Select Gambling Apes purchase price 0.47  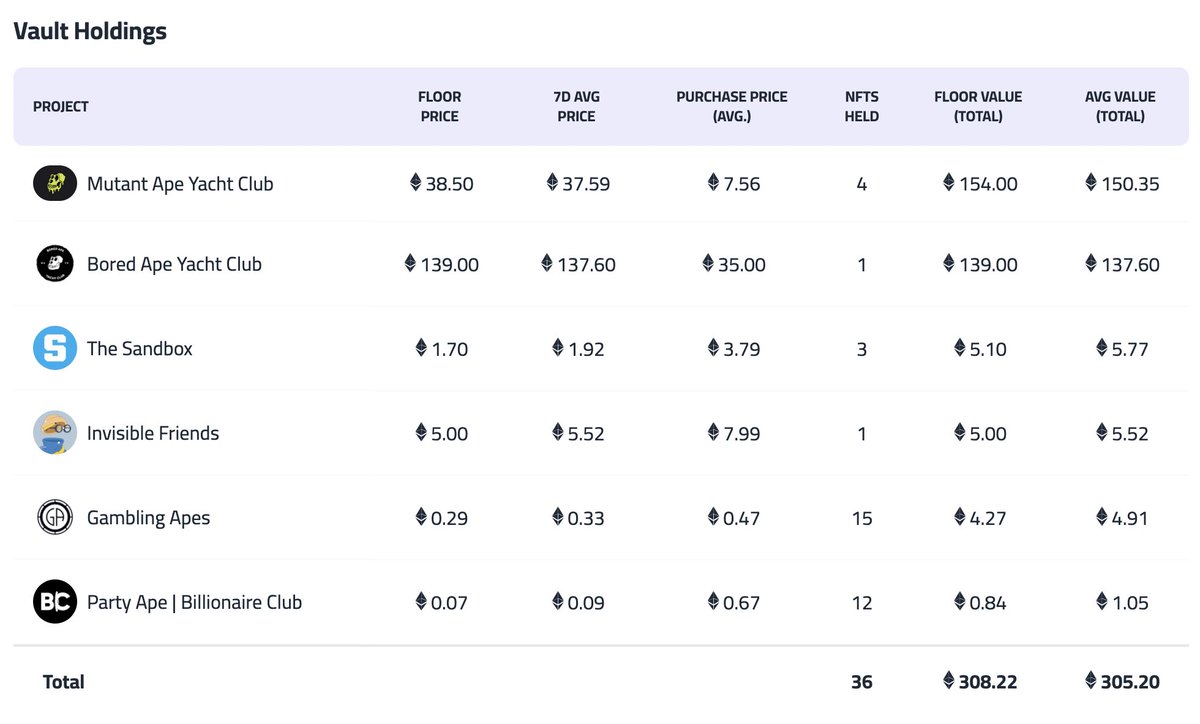(x=734, y=518)
